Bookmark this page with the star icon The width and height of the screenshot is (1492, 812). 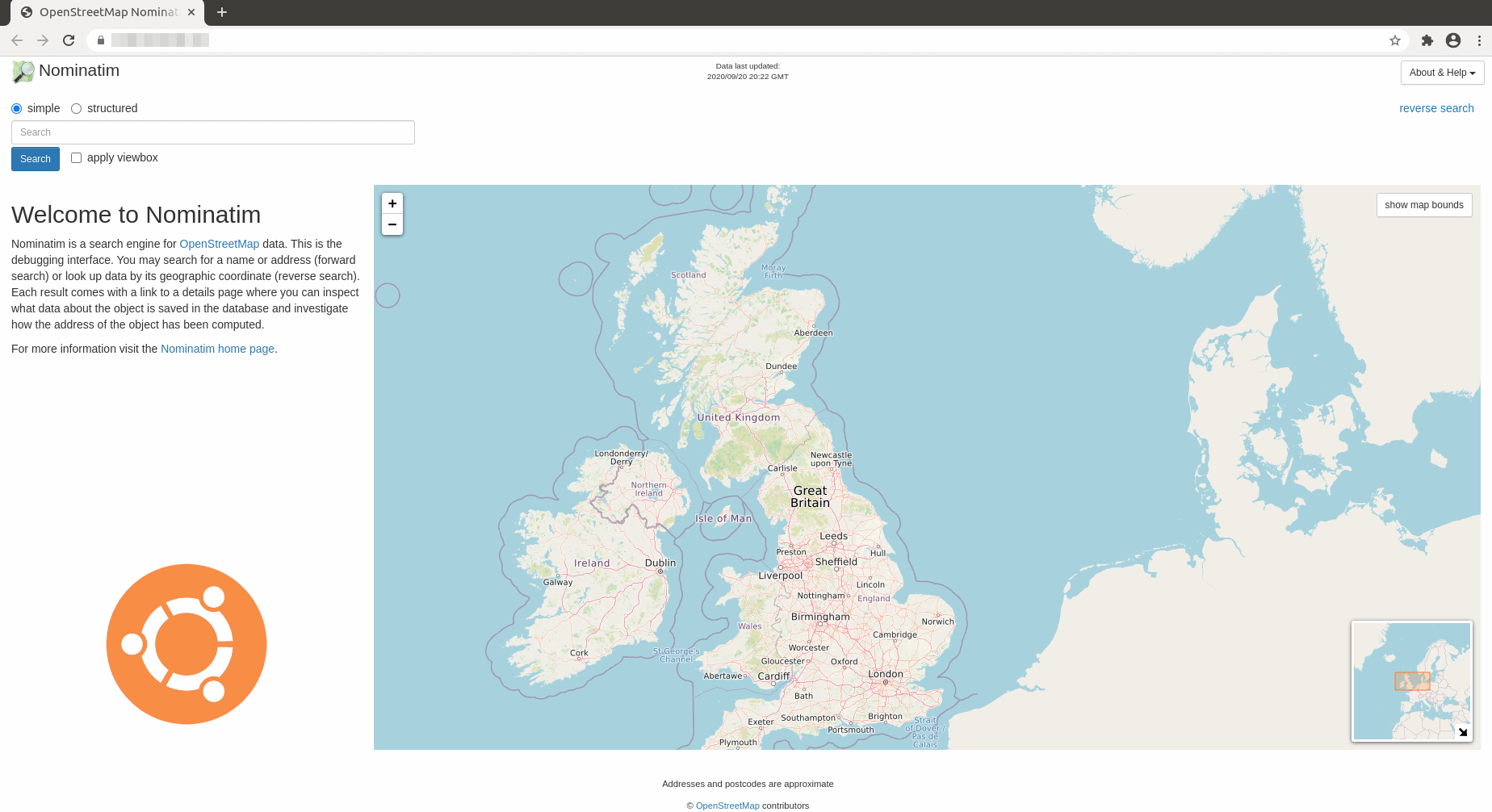click(x=1394, y=40)
